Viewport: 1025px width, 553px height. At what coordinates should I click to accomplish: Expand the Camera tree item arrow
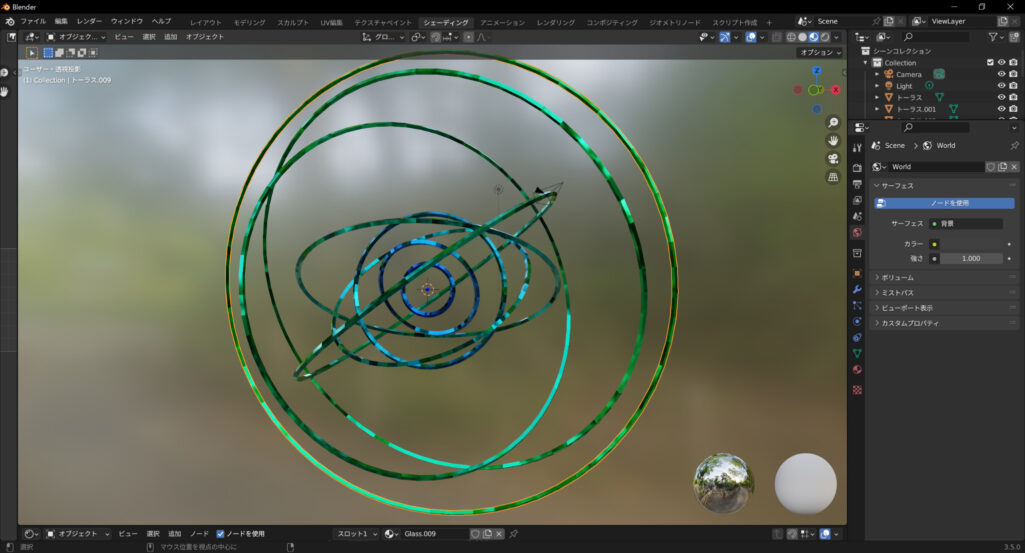877,75
